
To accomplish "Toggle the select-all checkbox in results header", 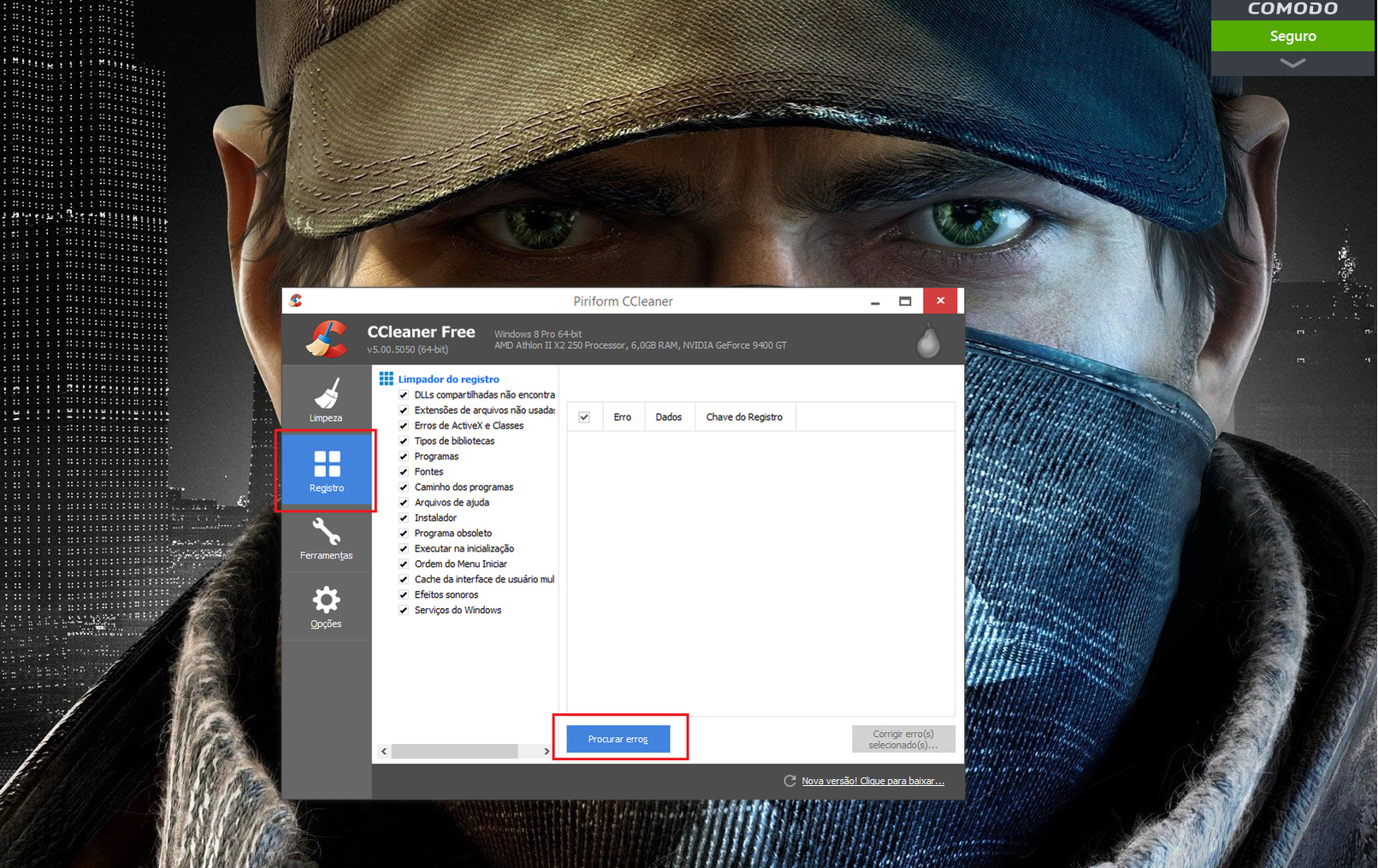I will (584, 417).
